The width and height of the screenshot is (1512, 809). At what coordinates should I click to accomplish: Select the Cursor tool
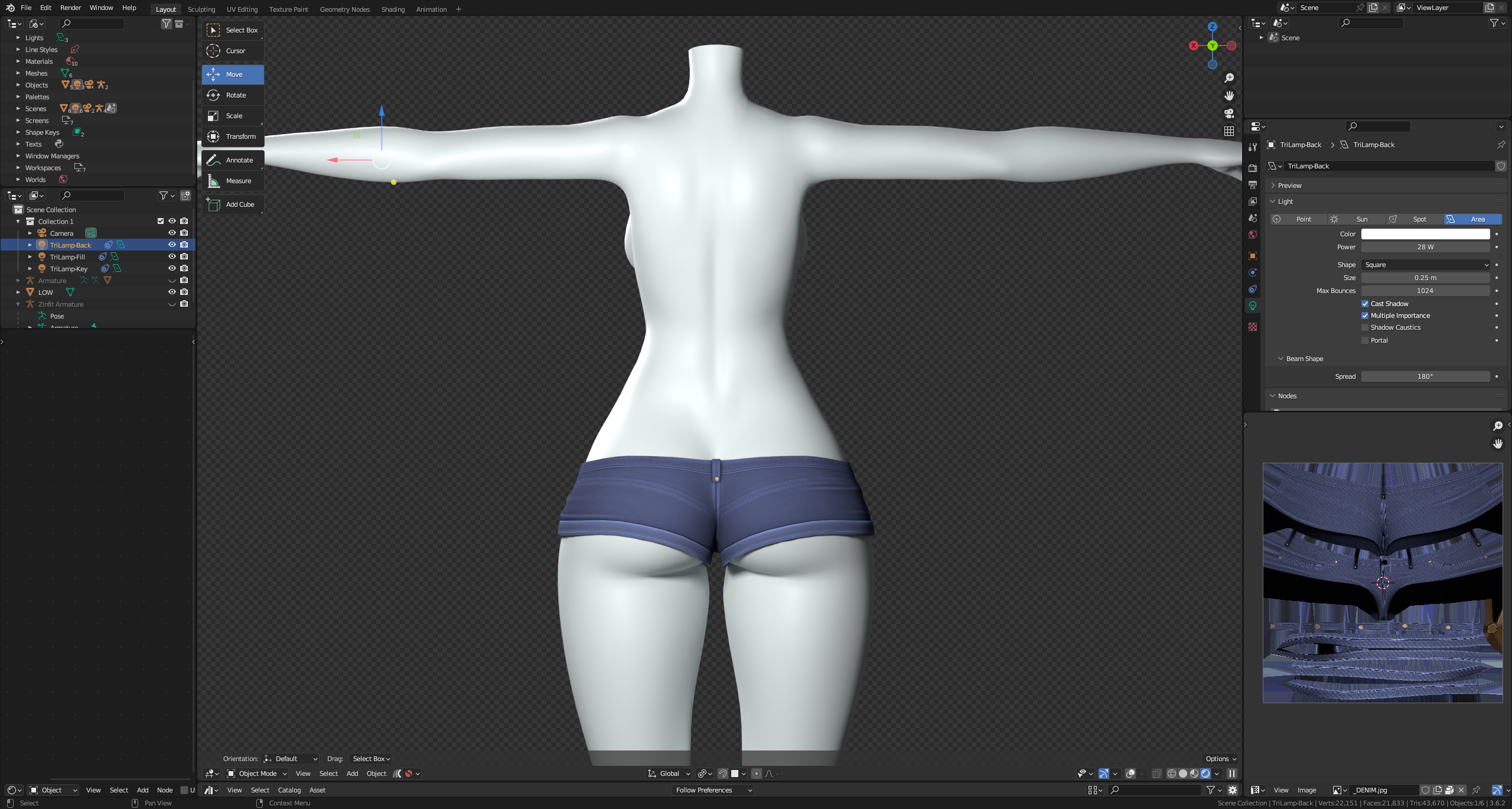233,51
